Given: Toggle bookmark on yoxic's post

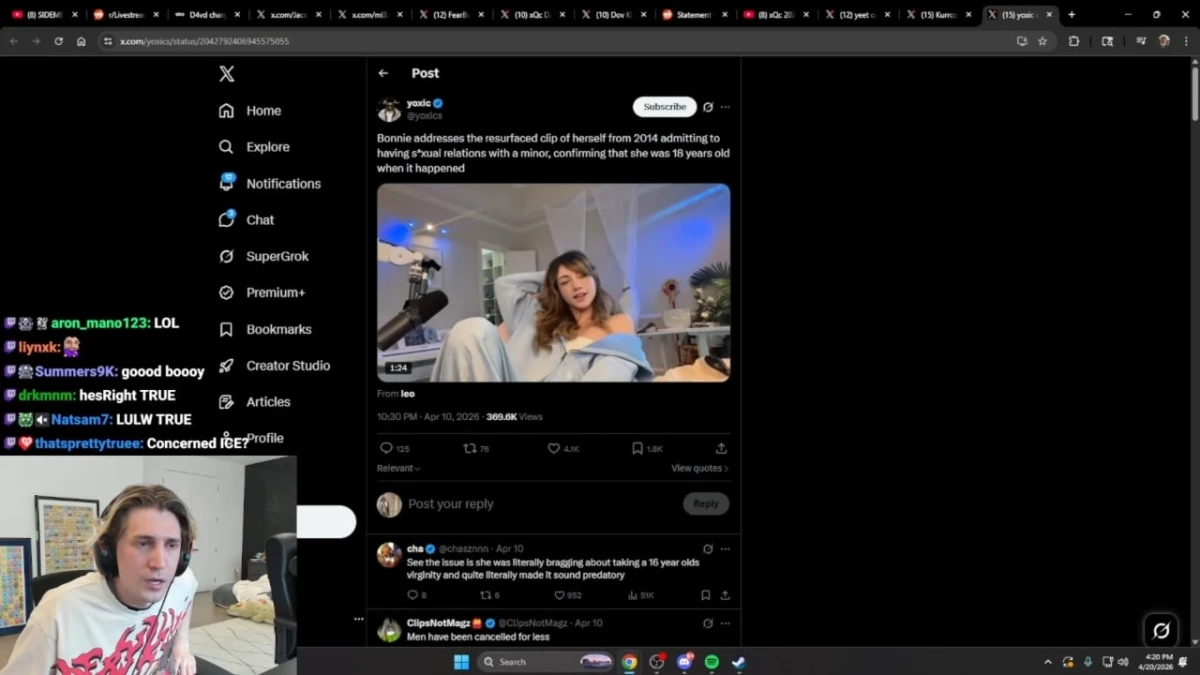Looking at the screenshot, I should (x=636, y=449).
